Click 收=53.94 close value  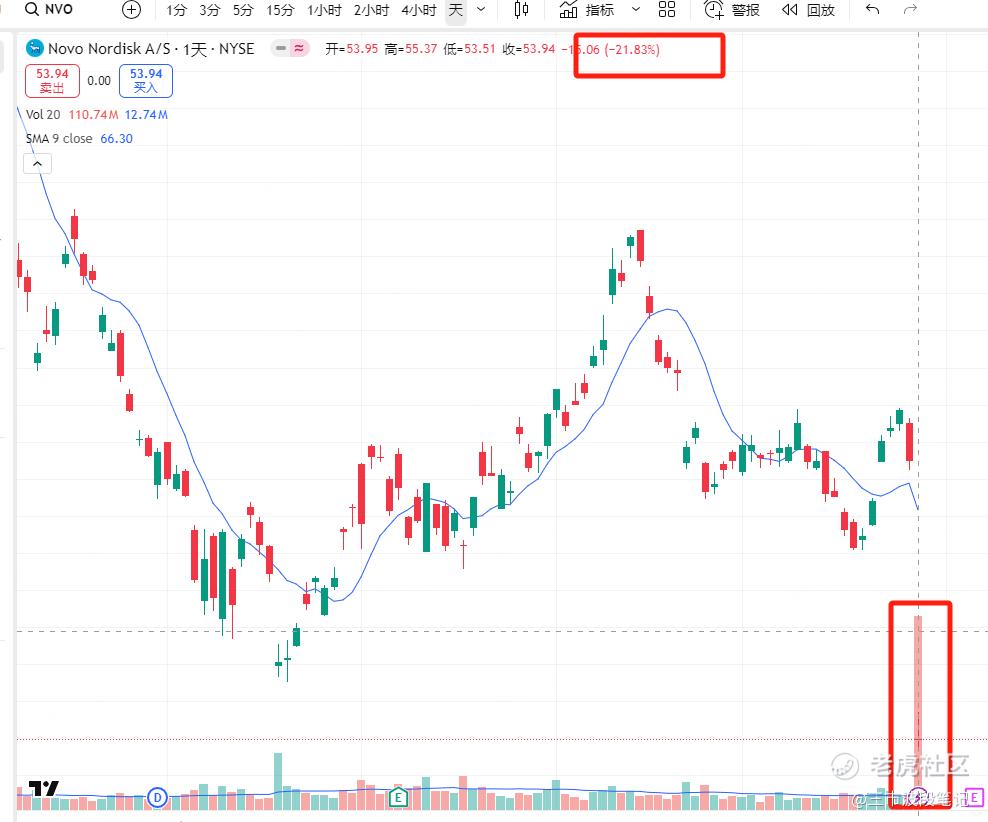pos(529,49)
